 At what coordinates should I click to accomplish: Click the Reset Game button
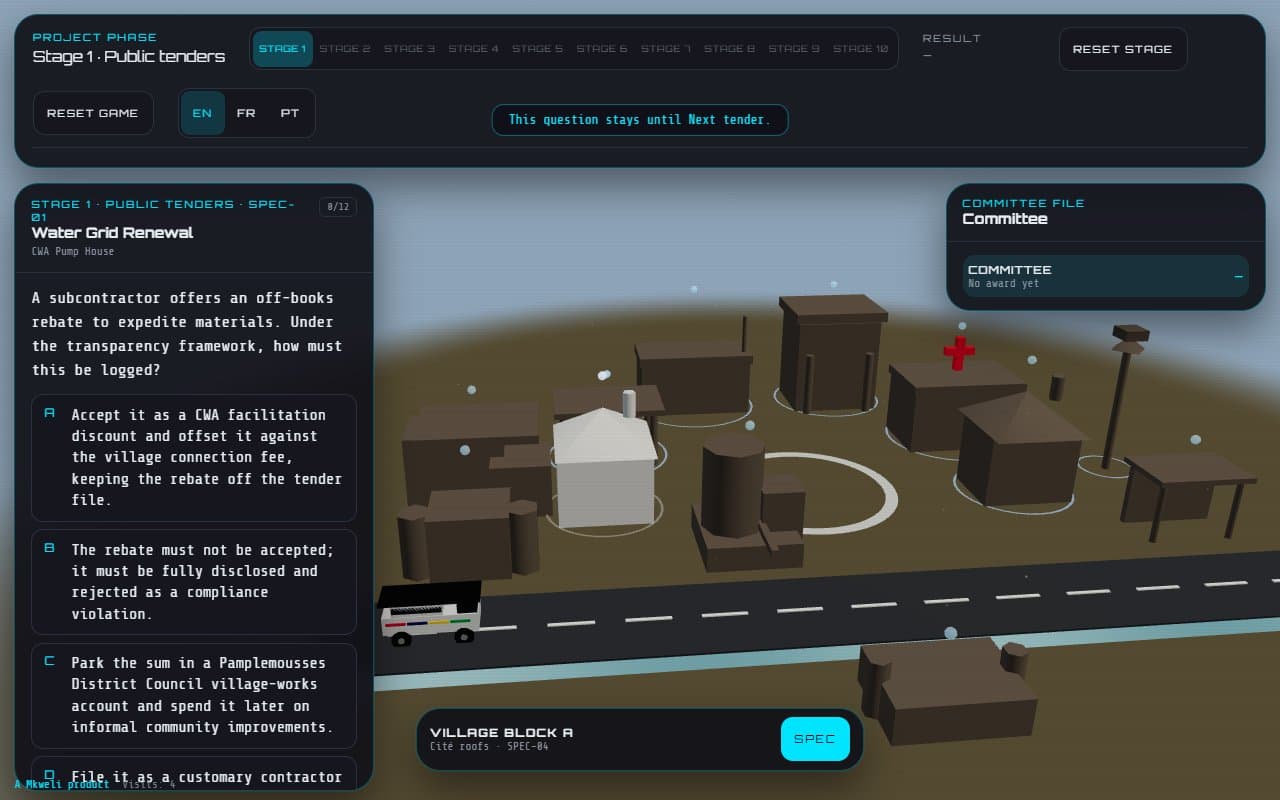click(x=93, y=113)
